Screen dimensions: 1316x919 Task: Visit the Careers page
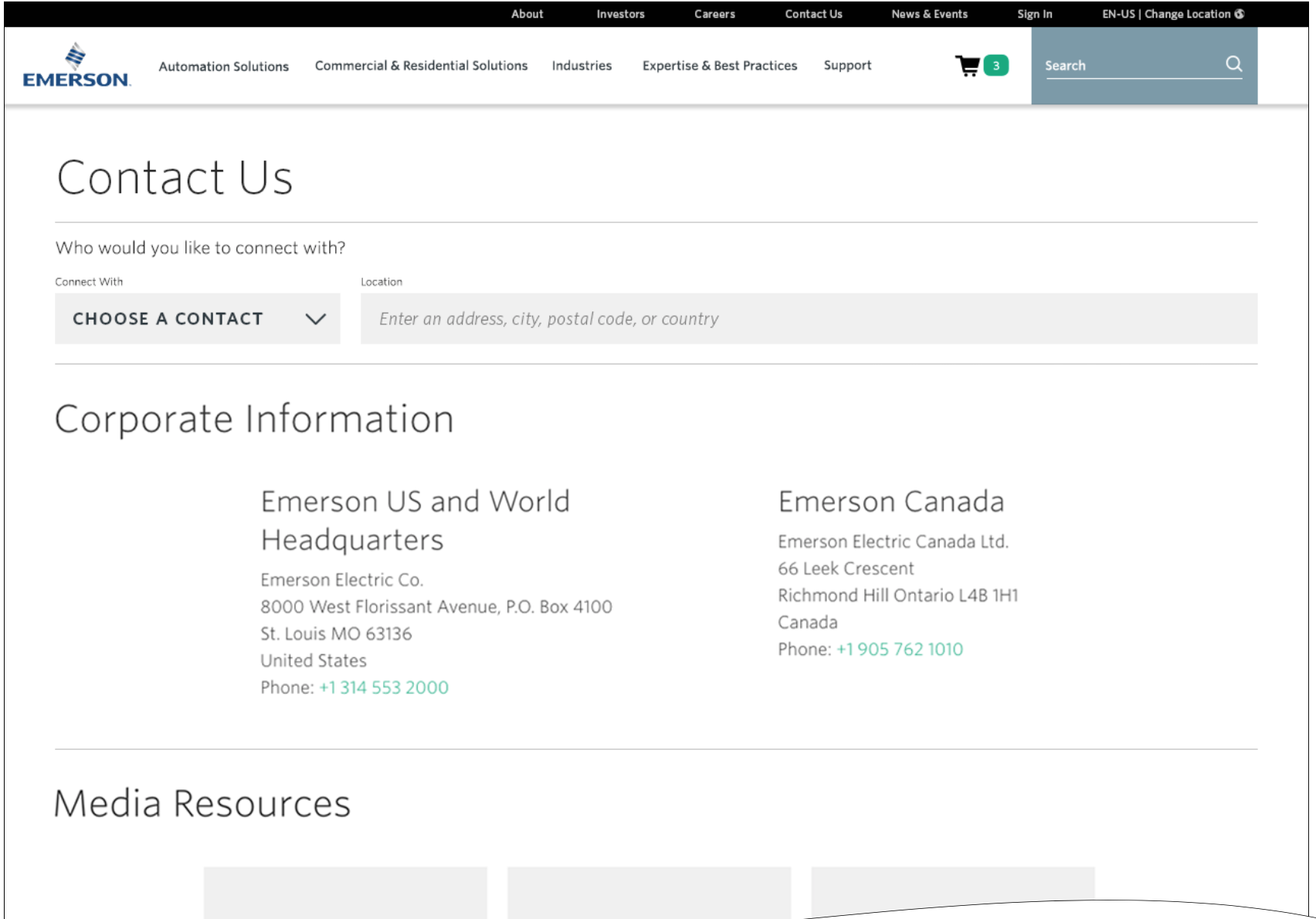coord(714,14)
